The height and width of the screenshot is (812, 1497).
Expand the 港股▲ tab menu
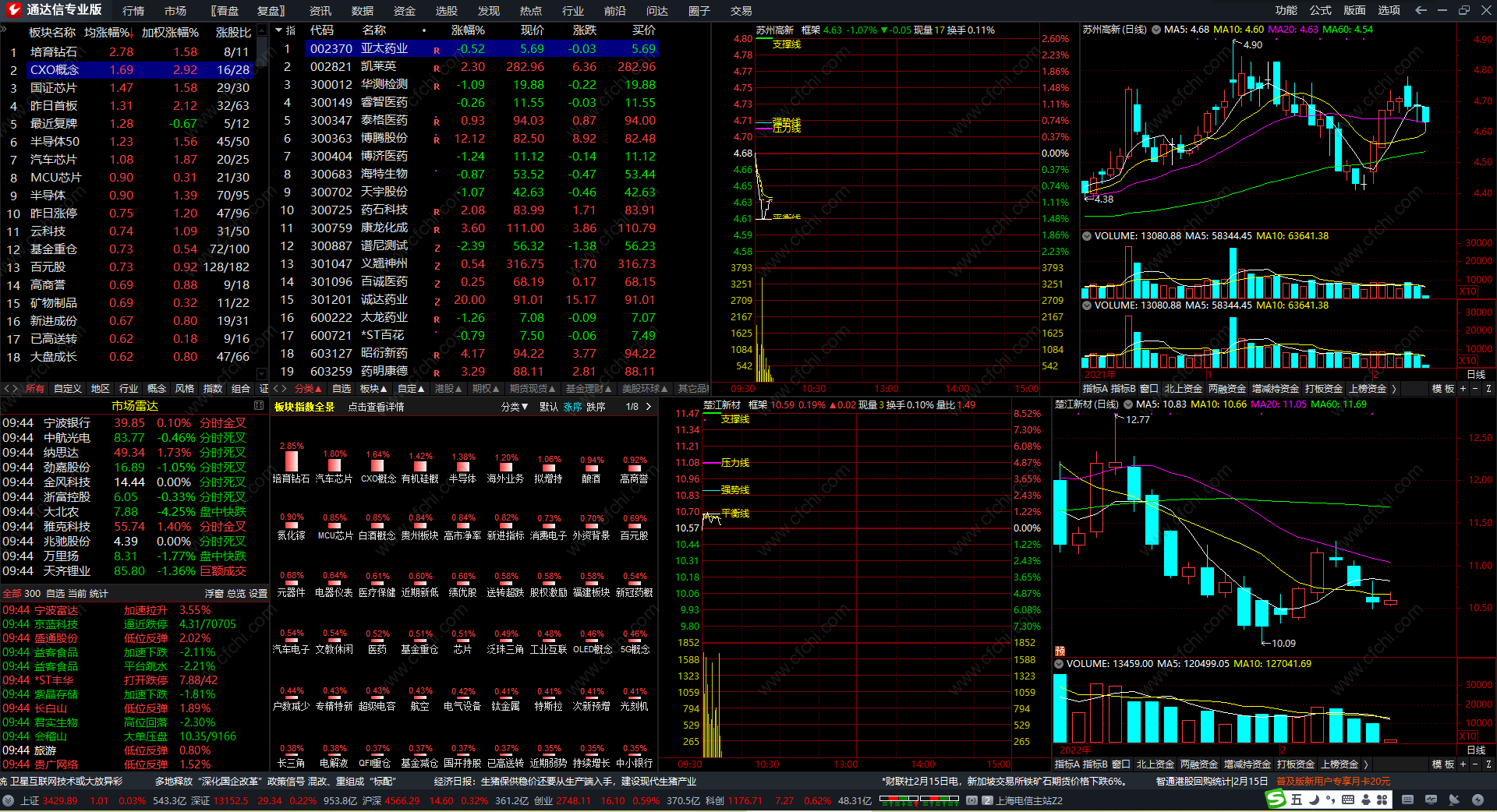pyautogui.click(x=448, y=388)
